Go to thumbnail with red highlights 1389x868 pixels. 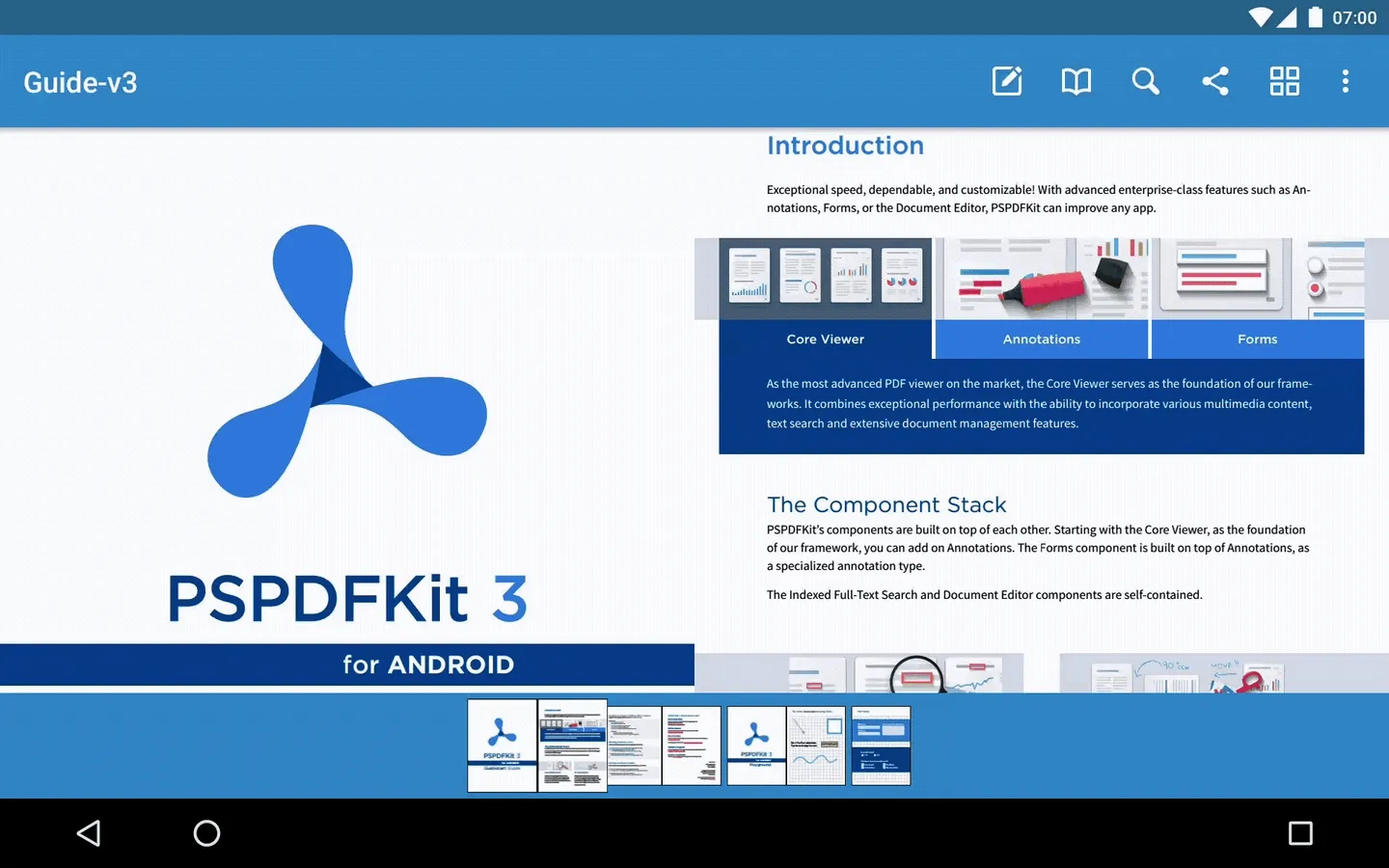pos(692,746)
